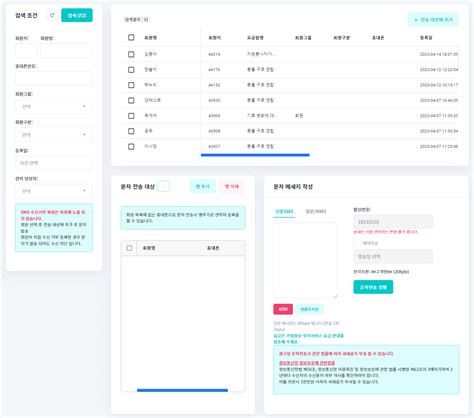
Task: Open the 관리 담당자 dropdown
Action: [54, 191]
